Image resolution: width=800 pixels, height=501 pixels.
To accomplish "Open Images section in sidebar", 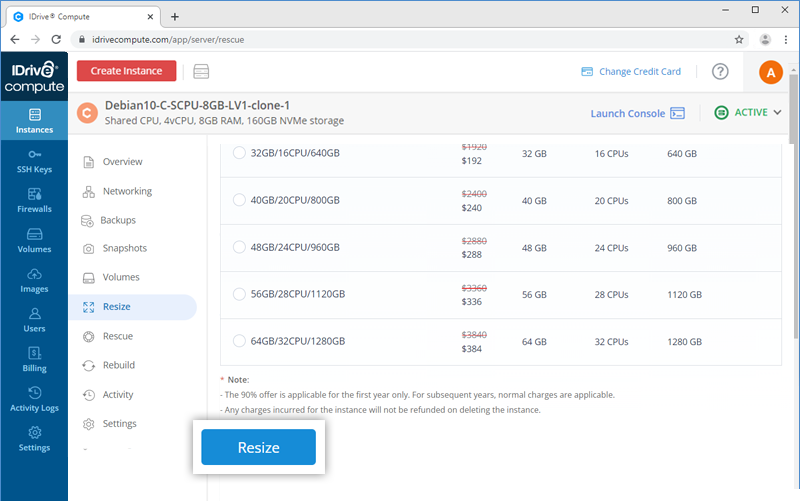I will [34, 281].
